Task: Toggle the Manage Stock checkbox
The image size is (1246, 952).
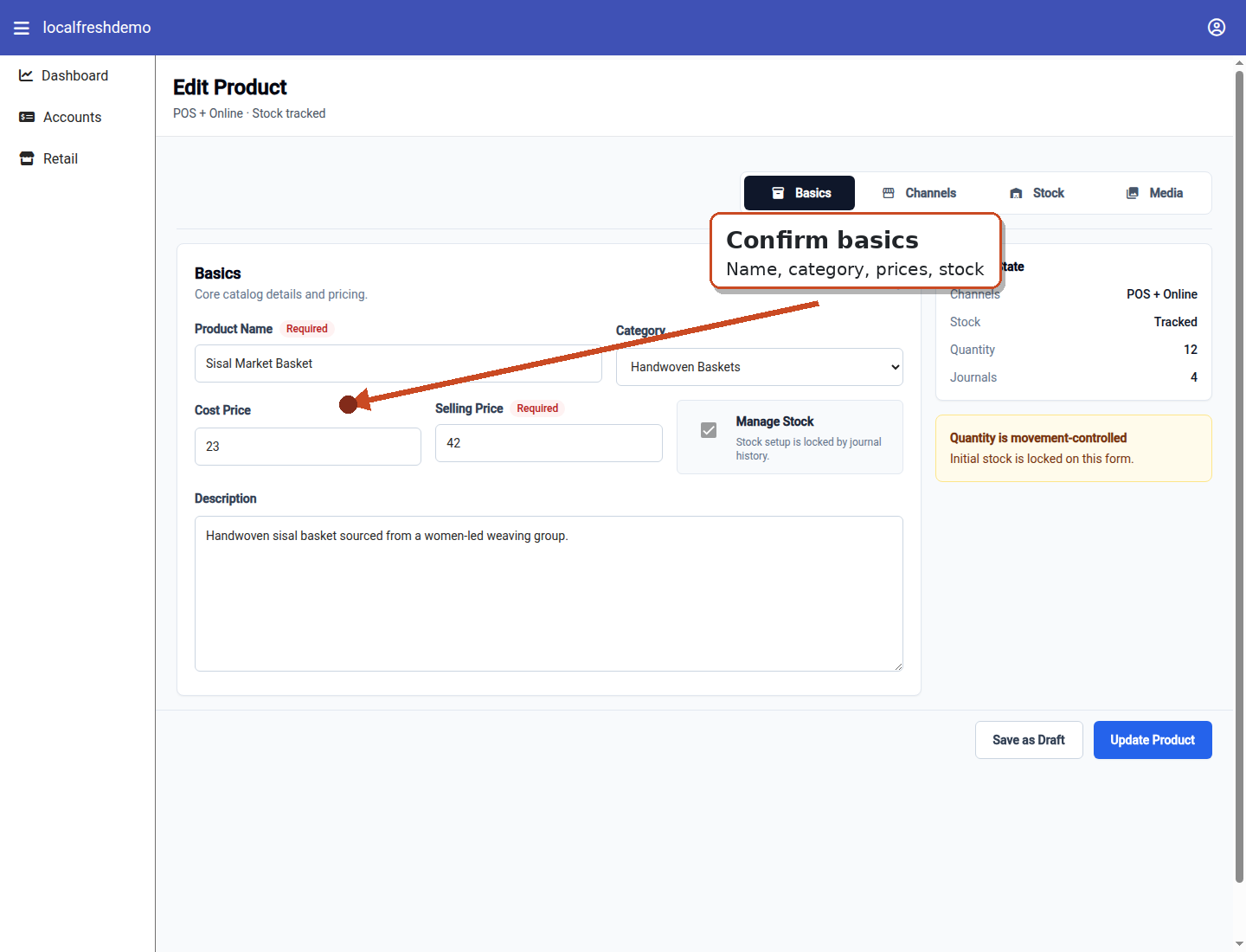Action: coord(709,430)
